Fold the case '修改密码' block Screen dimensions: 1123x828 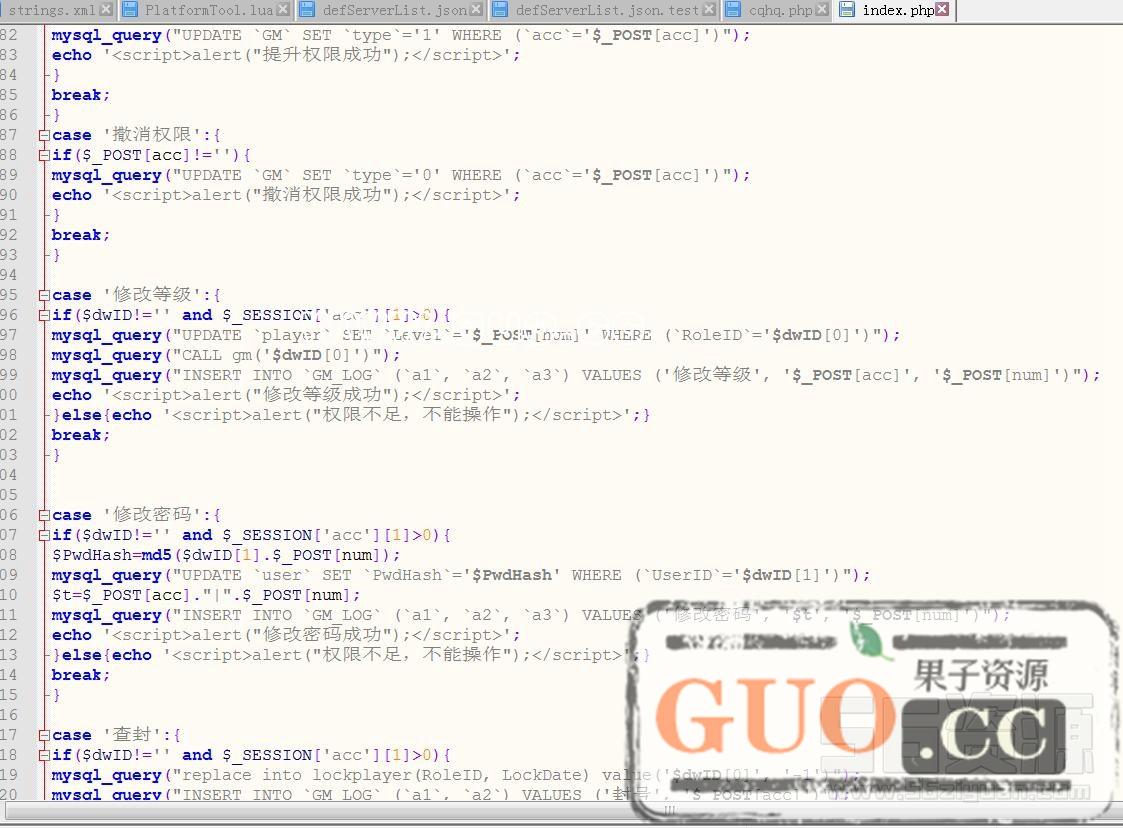(43, 515)
